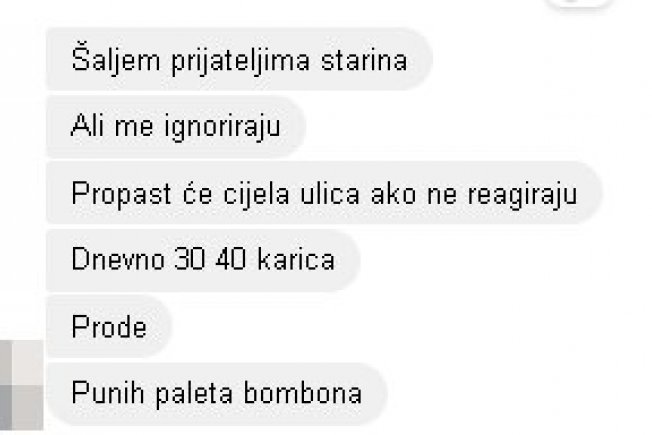Click the partially visible element at top right

coord(579,3)
